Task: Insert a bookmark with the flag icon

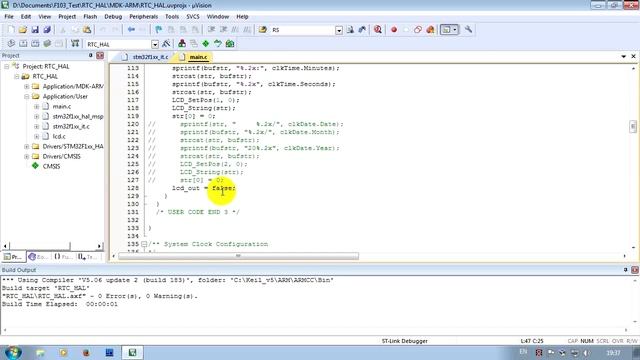Action: tap(158, 29)
